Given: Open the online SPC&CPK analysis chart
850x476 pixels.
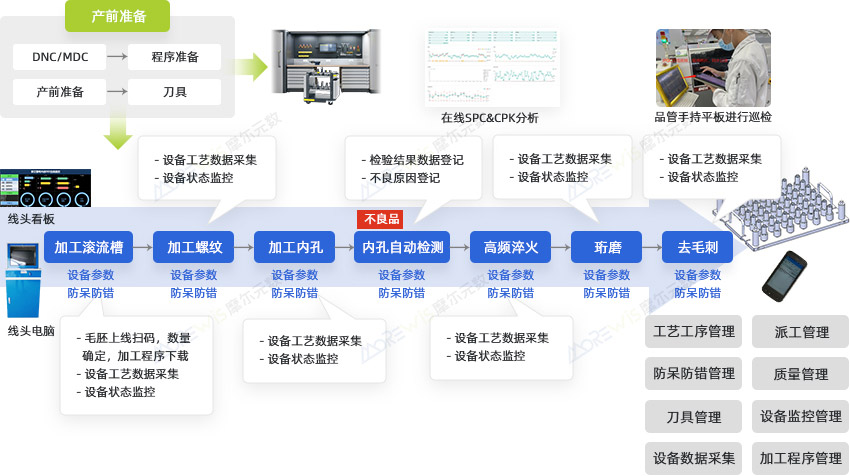Looking at the screenshot, I should [489, 66].
